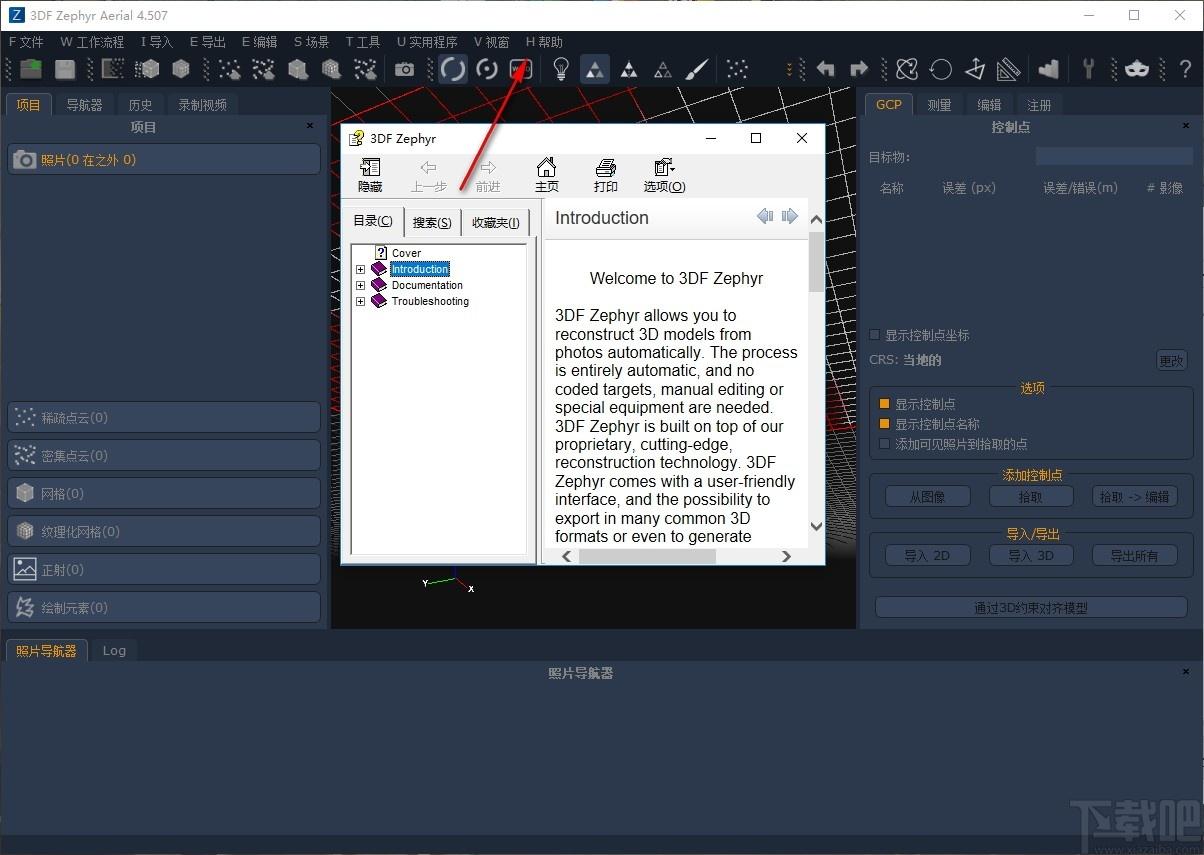Screen dimensions: 1204x855
Task: Open the W 工作流程 menu
Action: click(92, 42)
